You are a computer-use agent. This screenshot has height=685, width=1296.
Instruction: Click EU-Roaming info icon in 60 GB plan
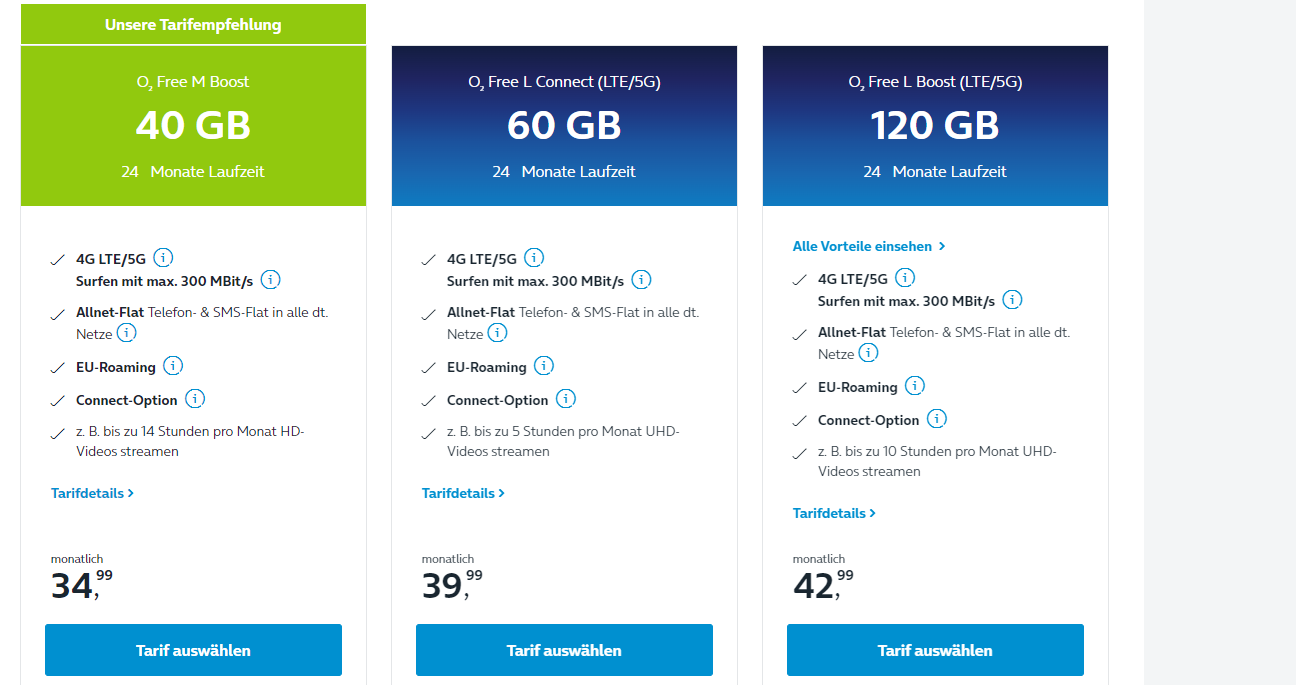(543, 366)
